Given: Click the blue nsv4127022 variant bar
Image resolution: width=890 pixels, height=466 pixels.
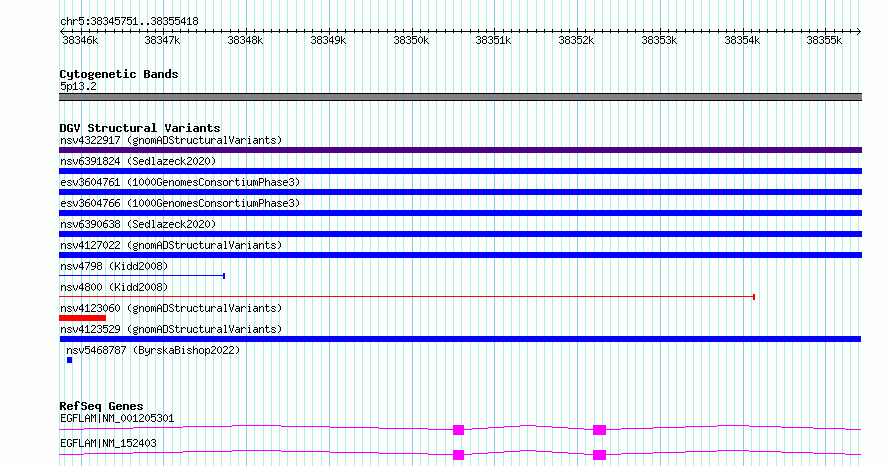Looking at the screenshot, I should tap(460, 255).
